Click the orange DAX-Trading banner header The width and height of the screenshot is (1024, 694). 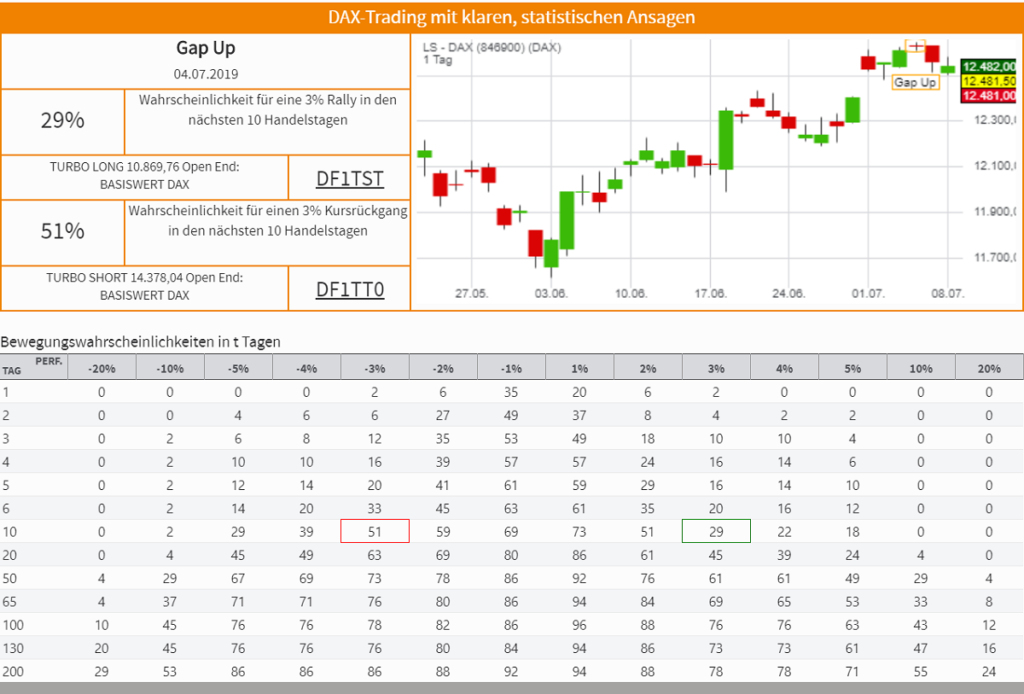[512, 17]
